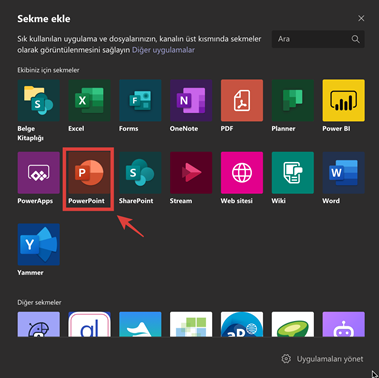379x378 pixels.
Task: Choose the Forms app icon
Action: pyautogui.click(x=140, y=100)
